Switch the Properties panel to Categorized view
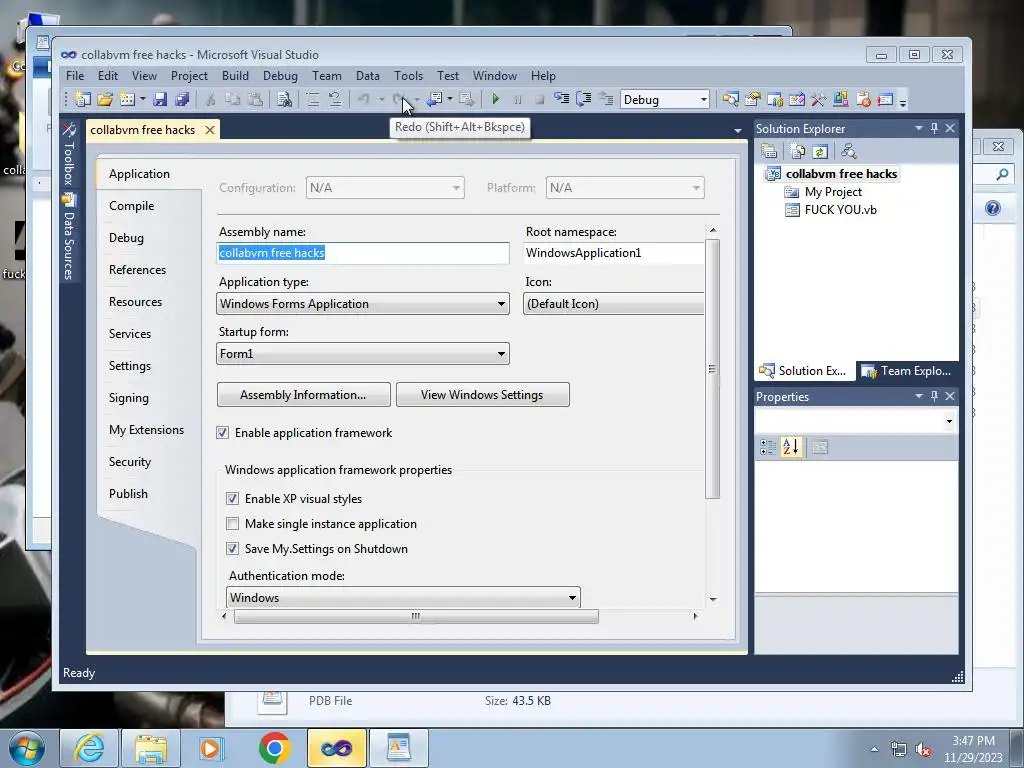The image size is (1024, 768). pos(768,447)
